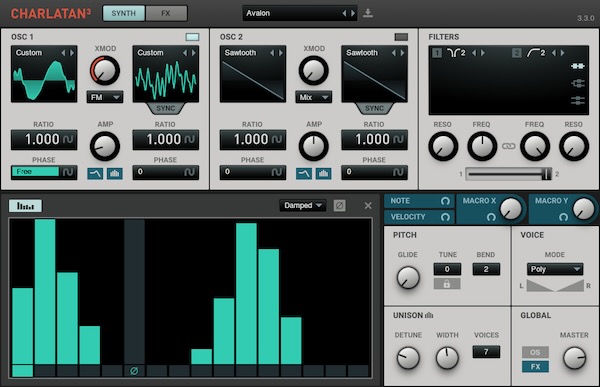
Task: Open OSC 1 amp envelope icon
Action: click(x=95, y=174)
